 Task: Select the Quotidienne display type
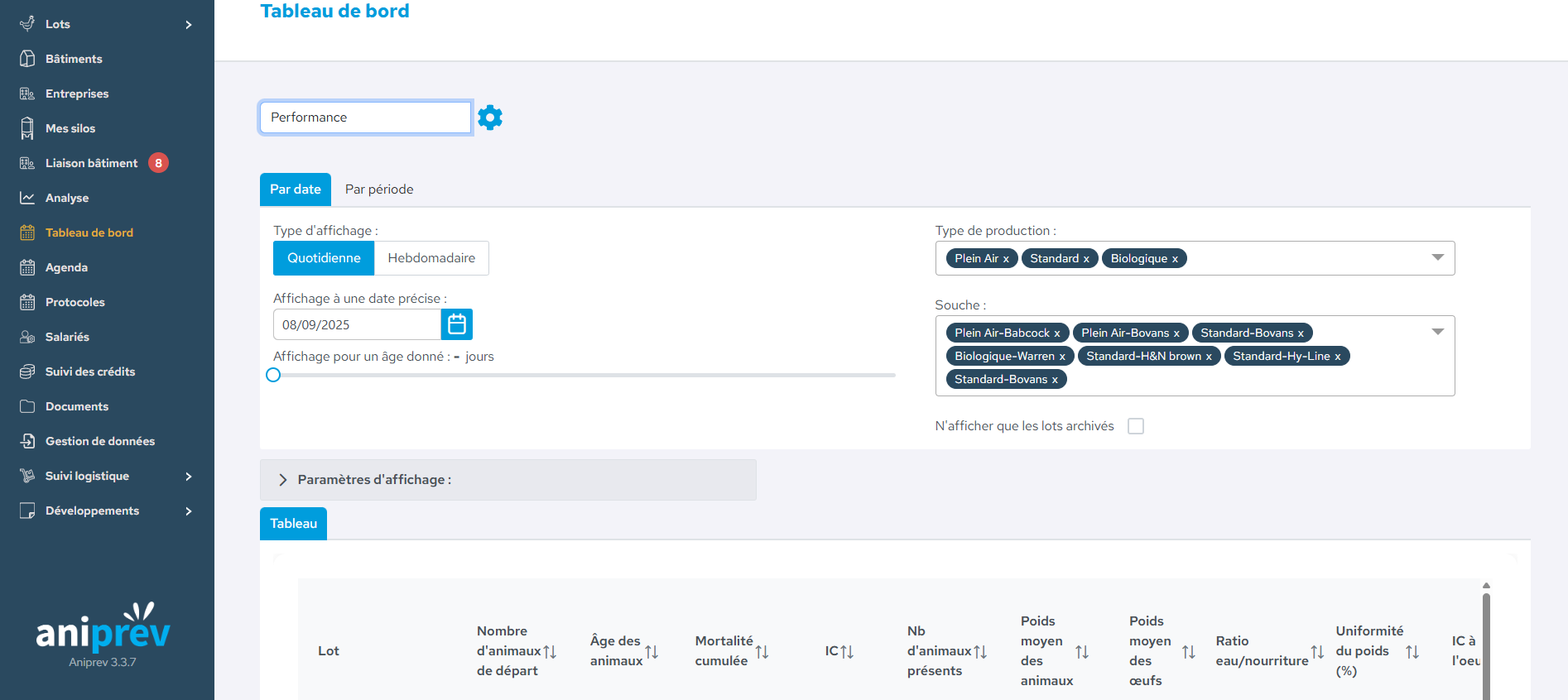point(324,258)
